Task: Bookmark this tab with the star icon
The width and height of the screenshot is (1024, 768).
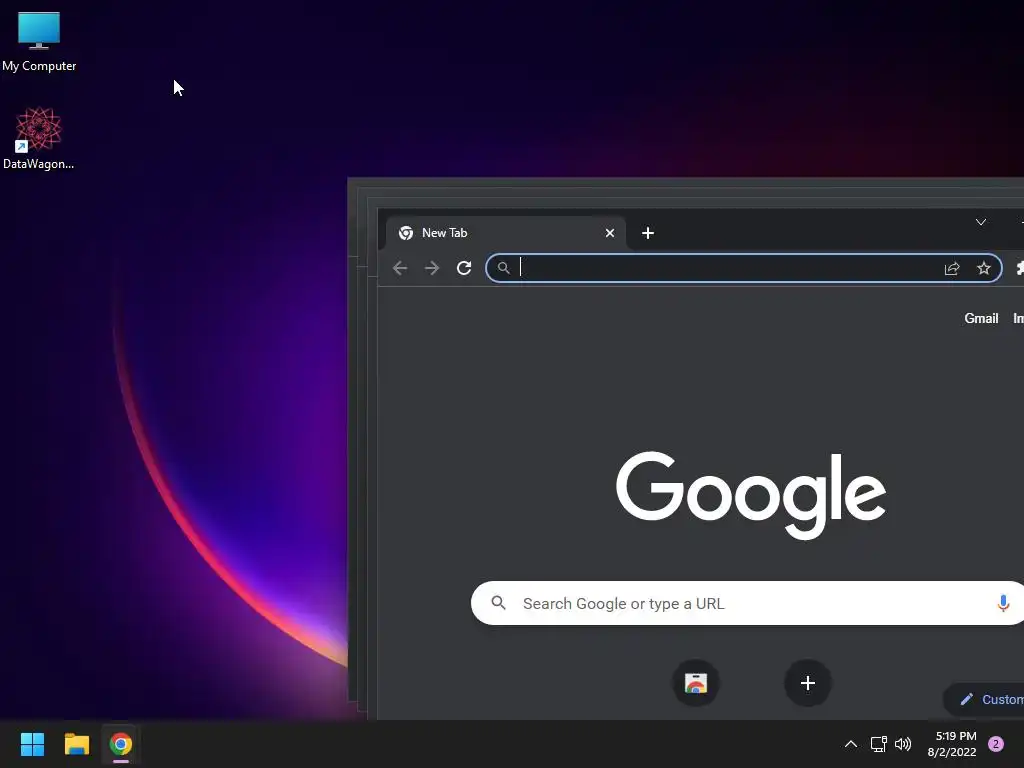Action: pyautogui.click(x=984, y=268)
